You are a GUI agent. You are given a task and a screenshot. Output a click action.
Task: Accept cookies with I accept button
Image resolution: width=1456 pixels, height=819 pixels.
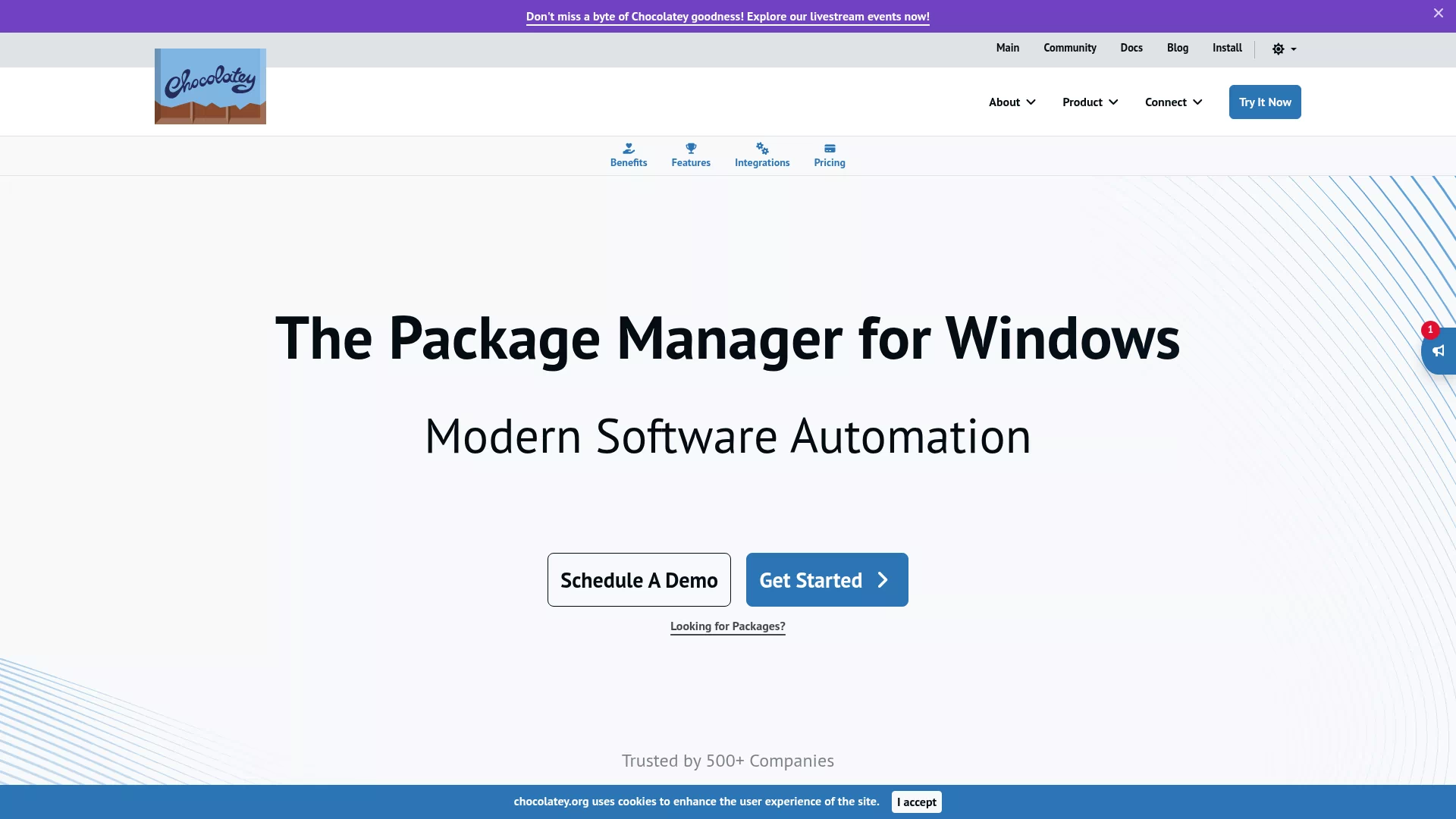916,802
